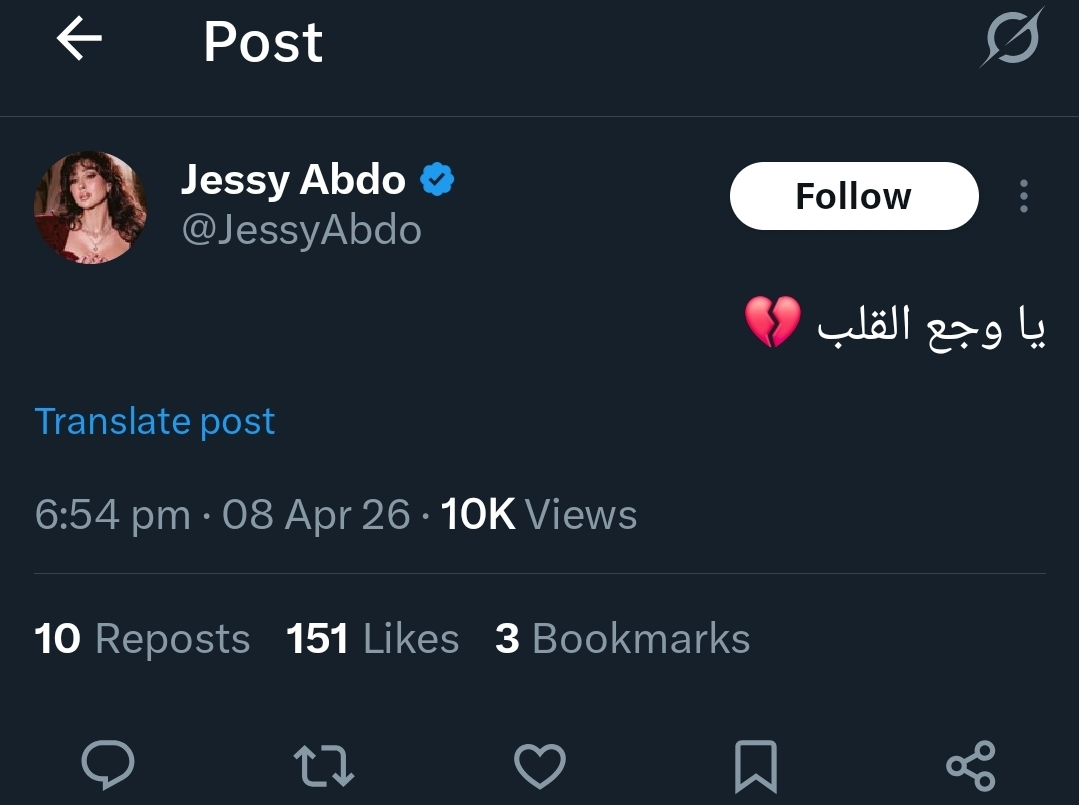Follow Jessy Abdo

point(853,196)
